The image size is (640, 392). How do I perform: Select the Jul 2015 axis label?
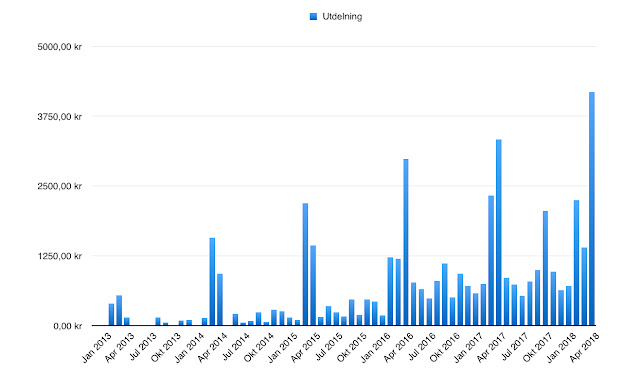329,347
